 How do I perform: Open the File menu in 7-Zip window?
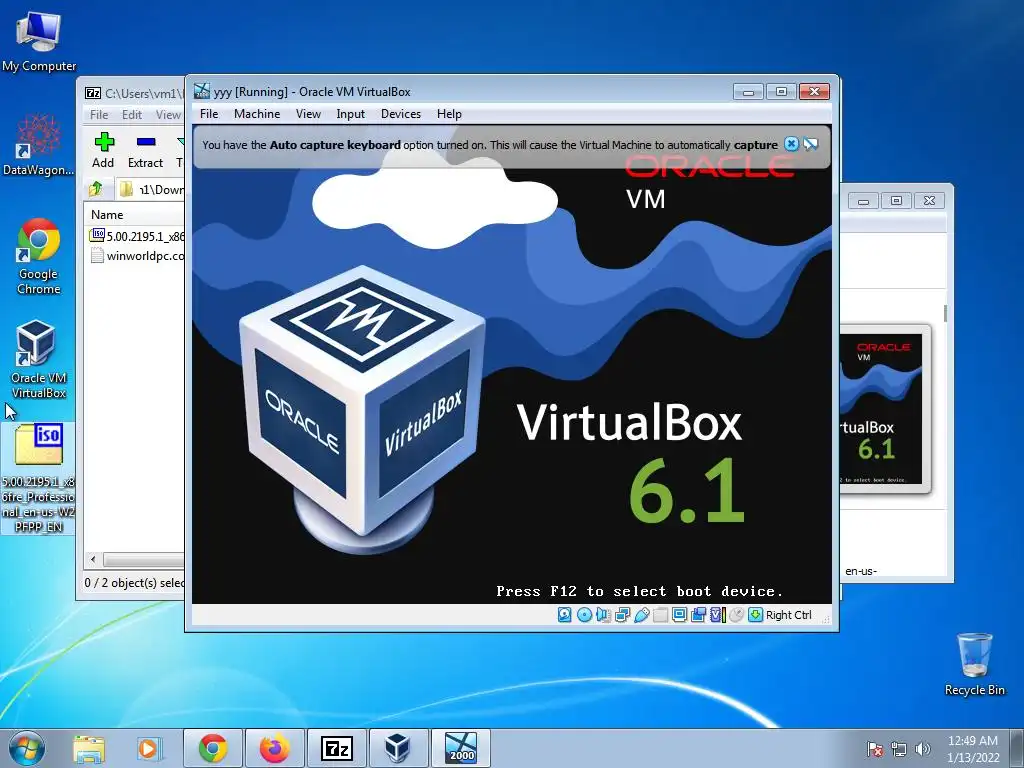point(99,115)
